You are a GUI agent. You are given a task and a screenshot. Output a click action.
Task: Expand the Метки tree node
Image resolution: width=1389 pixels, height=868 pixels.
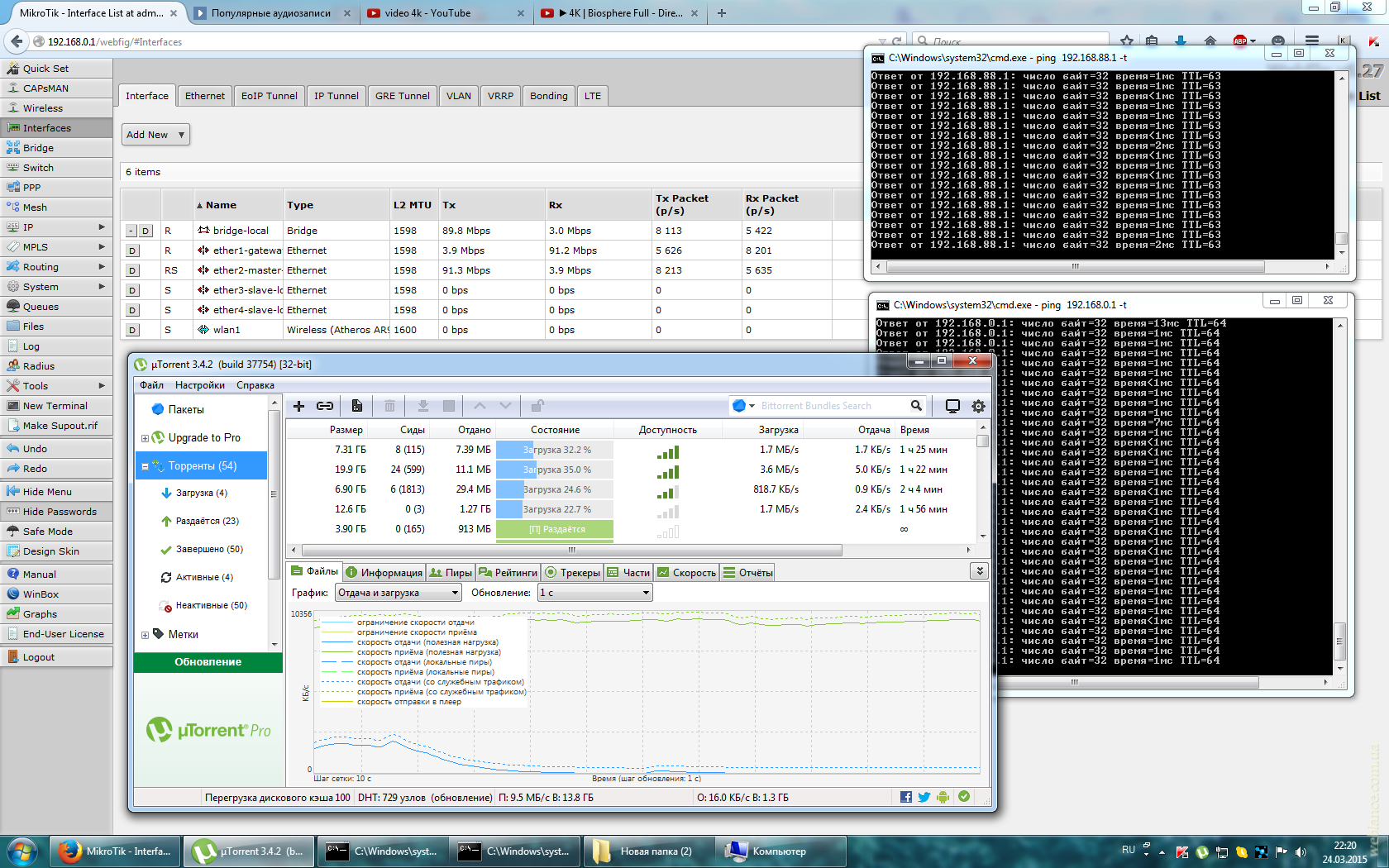145,635
